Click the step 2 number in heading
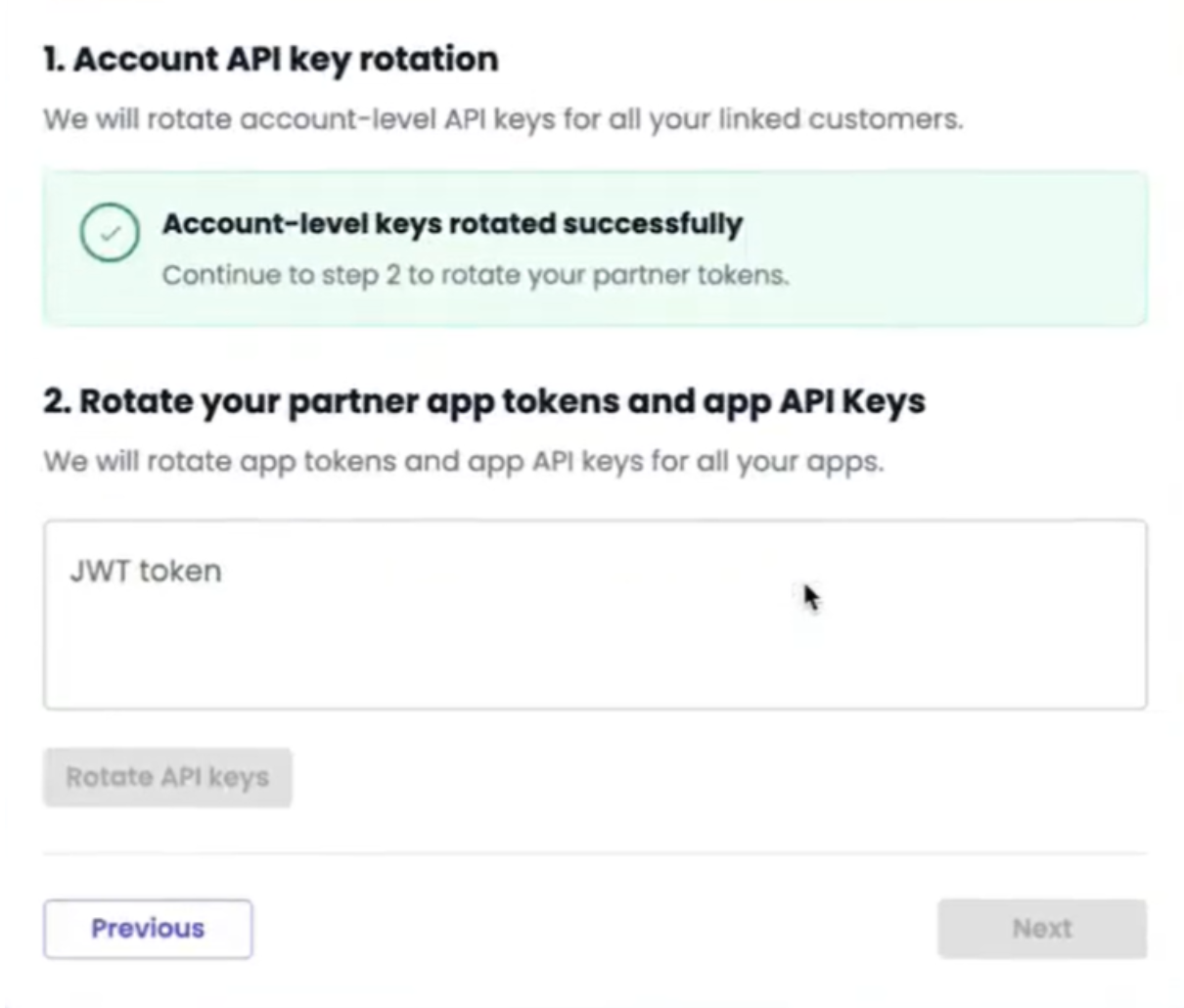 point(57,402)
